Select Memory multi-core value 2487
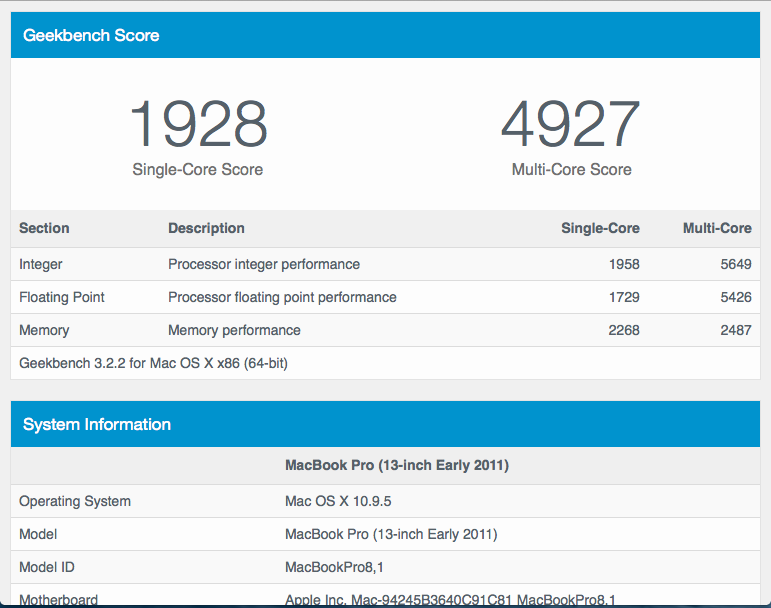The width and height of the screenshot is (771, 608). point(736,330)
